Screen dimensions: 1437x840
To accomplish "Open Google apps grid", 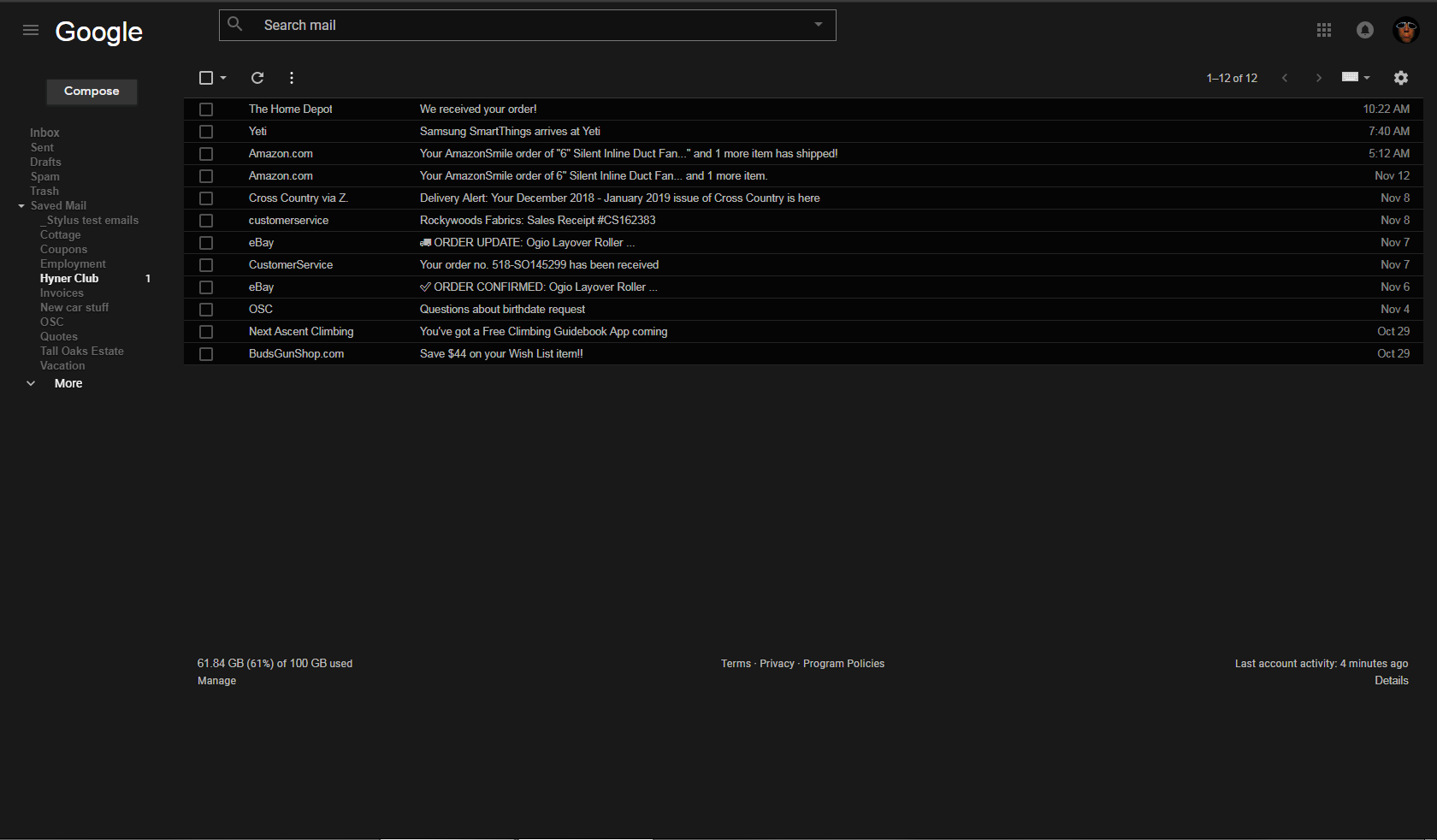I will tap(1324, 31).
